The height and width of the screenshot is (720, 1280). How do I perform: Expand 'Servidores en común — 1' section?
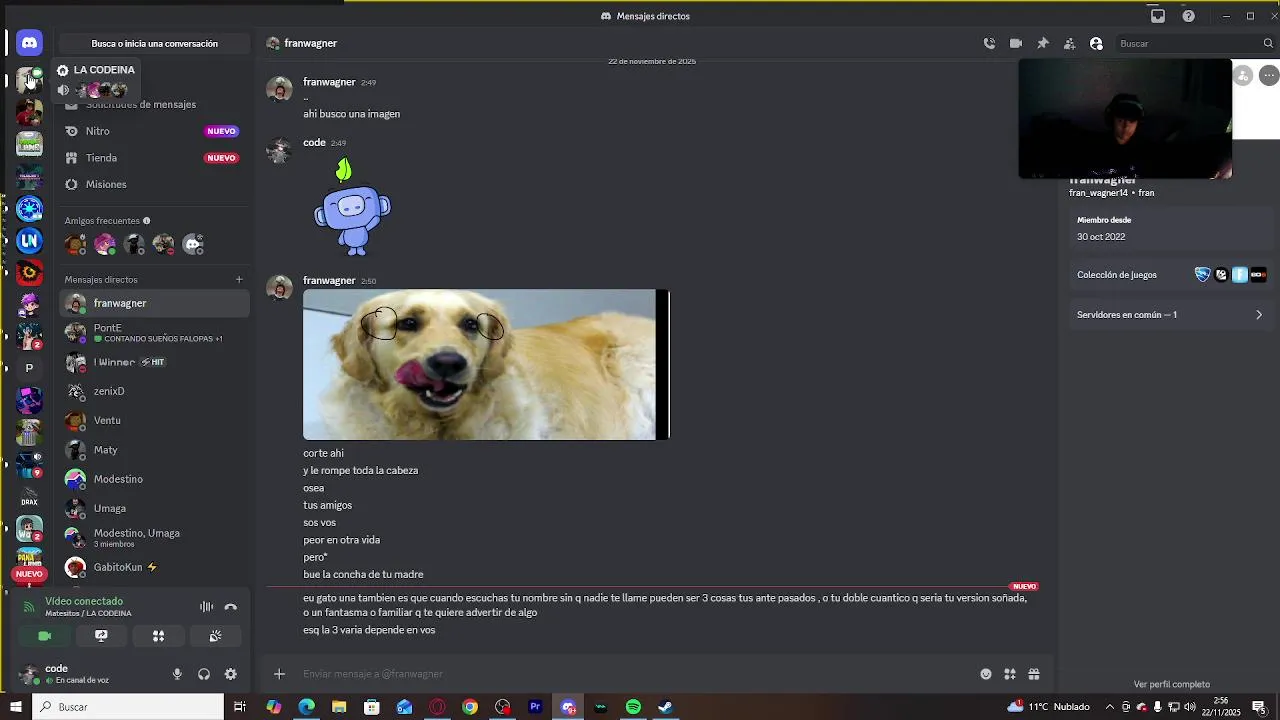[x=1169, y=314]
